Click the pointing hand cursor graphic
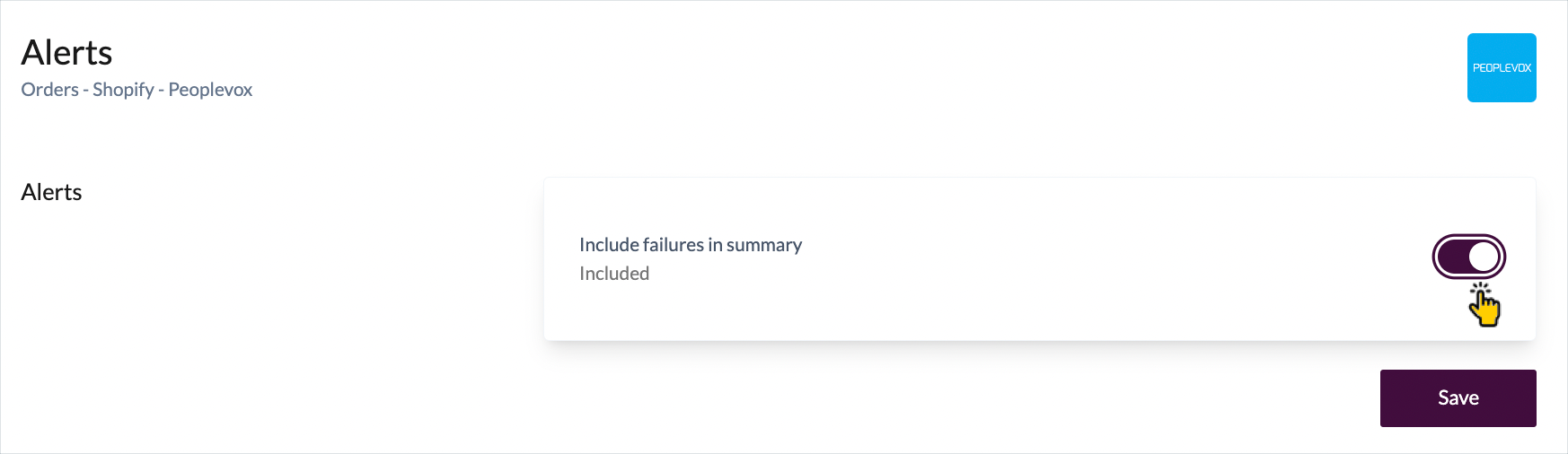This screenshot has width=1568, height=454. [x=1484, y=306]
